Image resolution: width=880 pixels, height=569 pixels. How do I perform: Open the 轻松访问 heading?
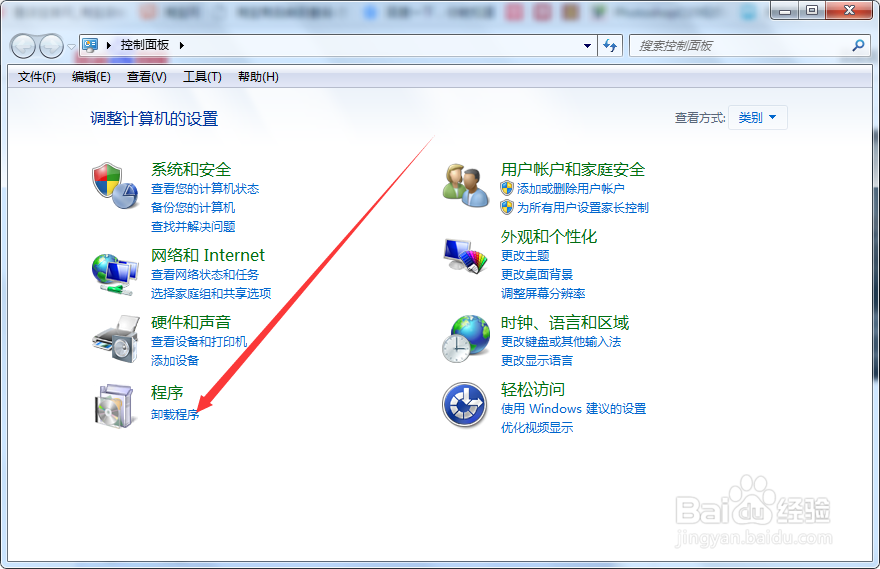pos(533,389)
